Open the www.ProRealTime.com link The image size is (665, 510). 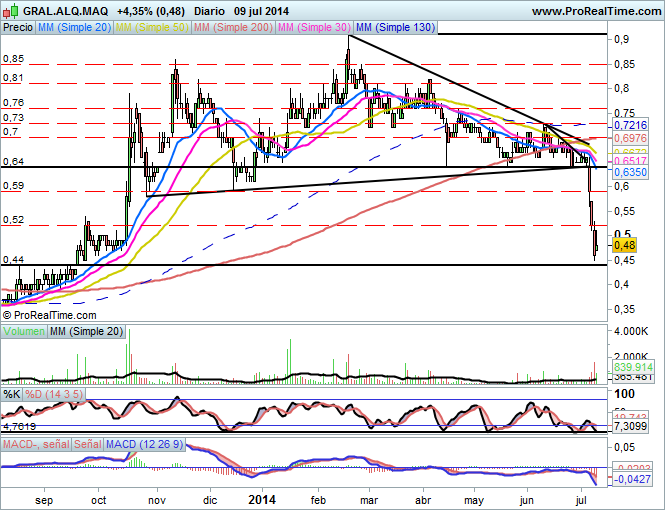coord(595,10)
